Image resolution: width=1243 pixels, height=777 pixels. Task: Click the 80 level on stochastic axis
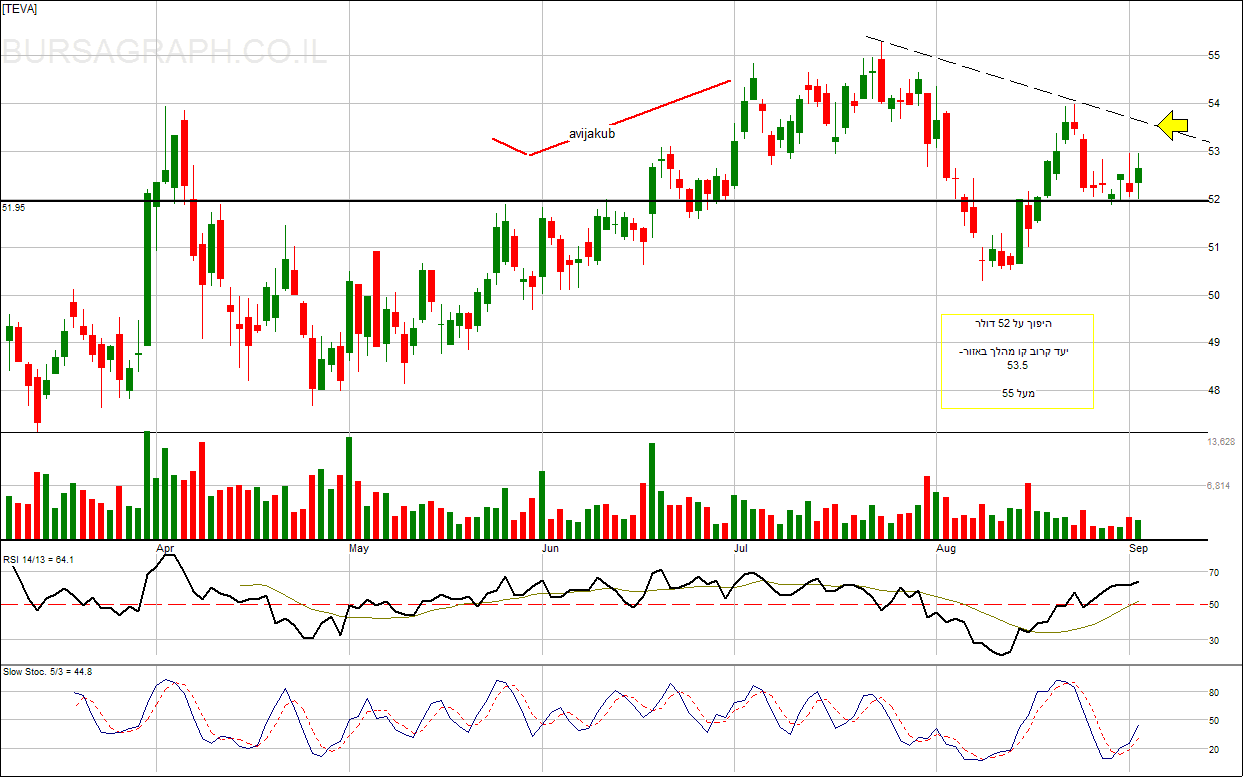[x=1213, y=692]
